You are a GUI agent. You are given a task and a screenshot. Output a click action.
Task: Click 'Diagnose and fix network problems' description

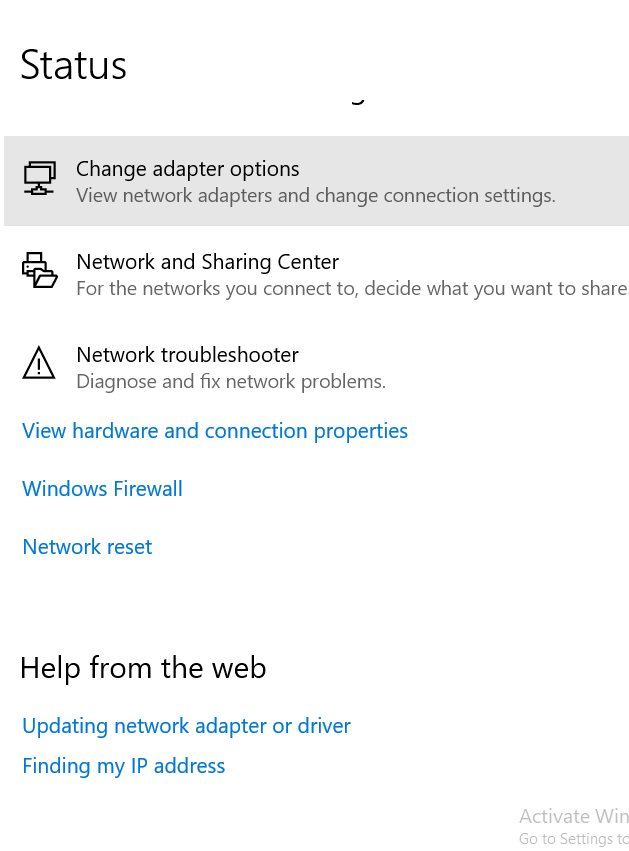pos(231,381)
